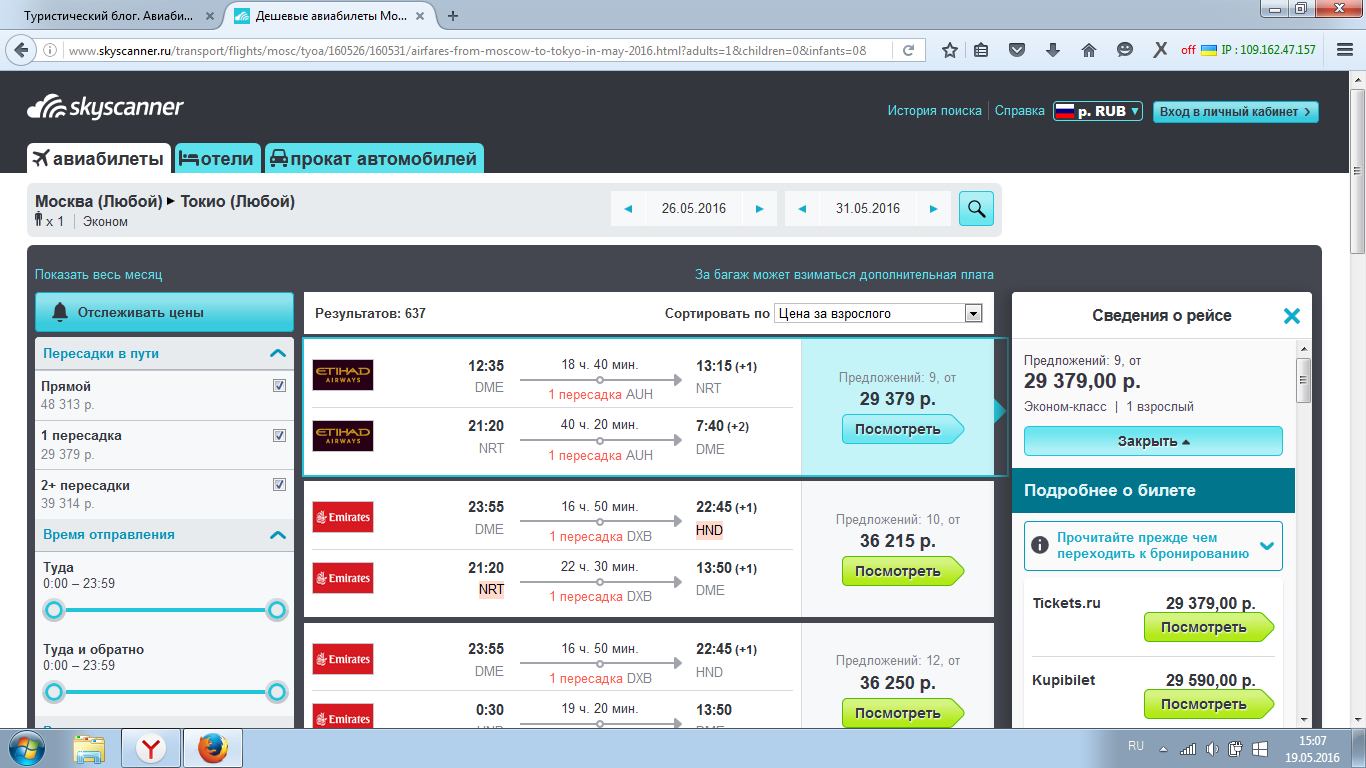Switch to the отели tab

point(218,158)
